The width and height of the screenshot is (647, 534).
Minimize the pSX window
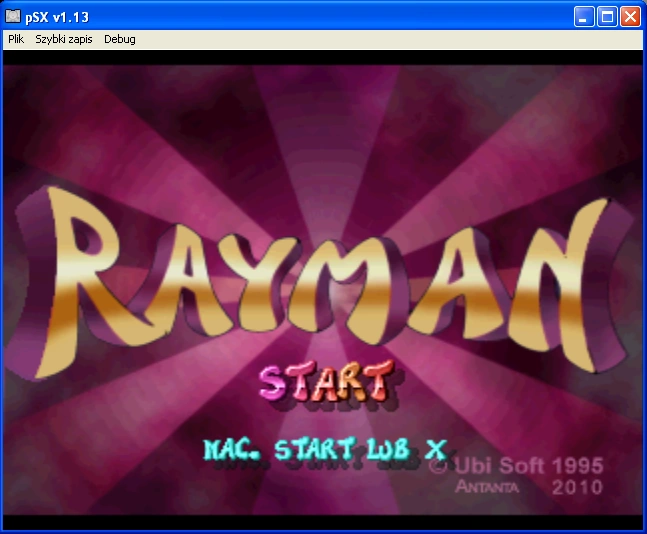(x=583, y=17)
